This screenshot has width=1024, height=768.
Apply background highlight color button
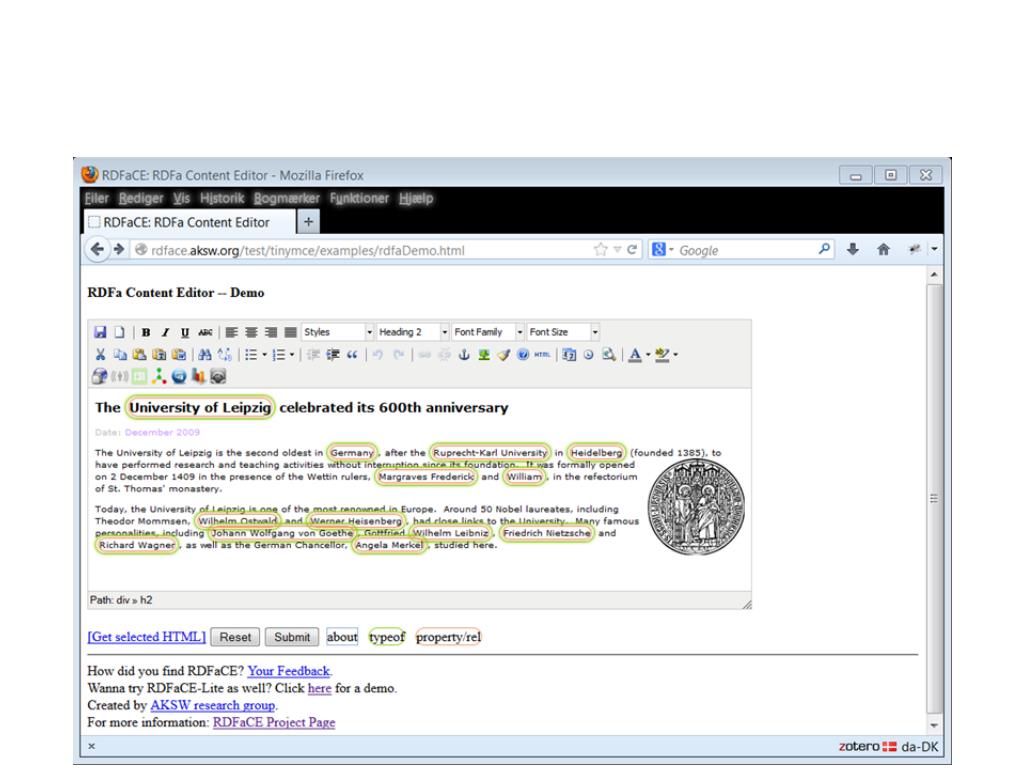[662, 355]
